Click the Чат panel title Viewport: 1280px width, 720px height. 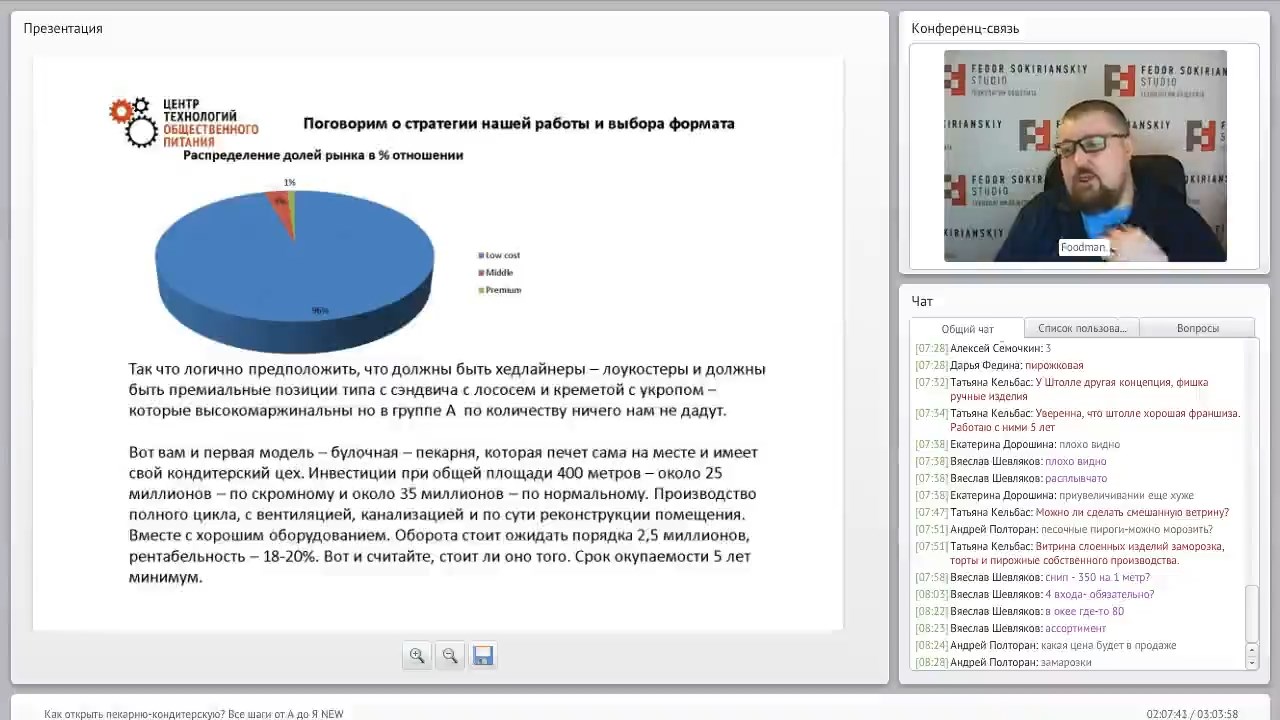922,301
